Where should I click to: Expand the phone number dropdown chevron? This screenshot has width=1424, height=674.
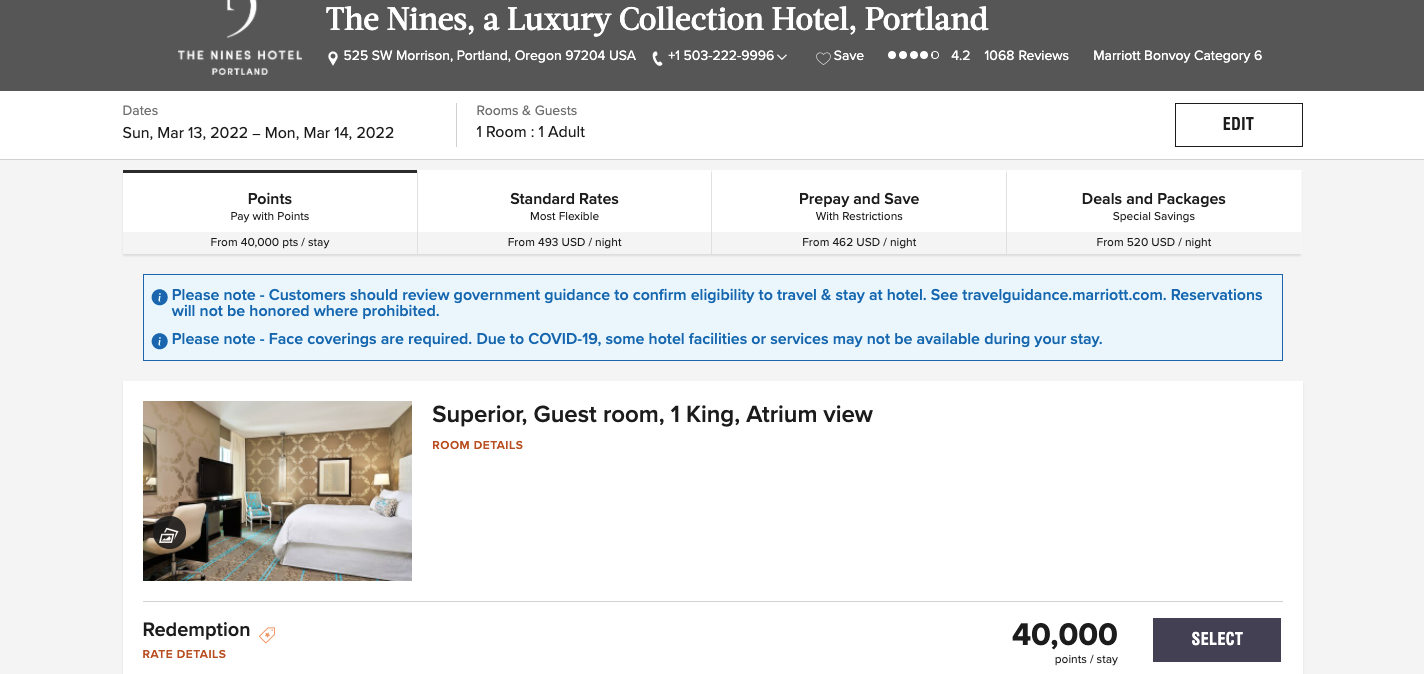[782, 57]
